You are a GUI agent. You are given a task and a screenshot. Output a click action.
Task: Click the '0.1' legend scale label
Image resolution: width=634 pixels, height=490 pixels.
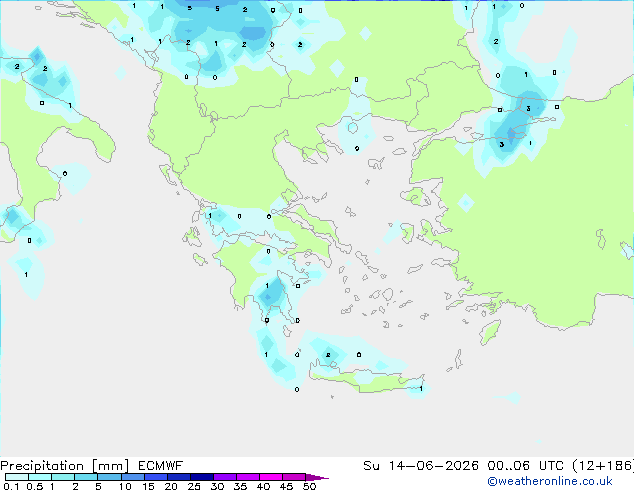pyautogui.click(x=11, y=486)
